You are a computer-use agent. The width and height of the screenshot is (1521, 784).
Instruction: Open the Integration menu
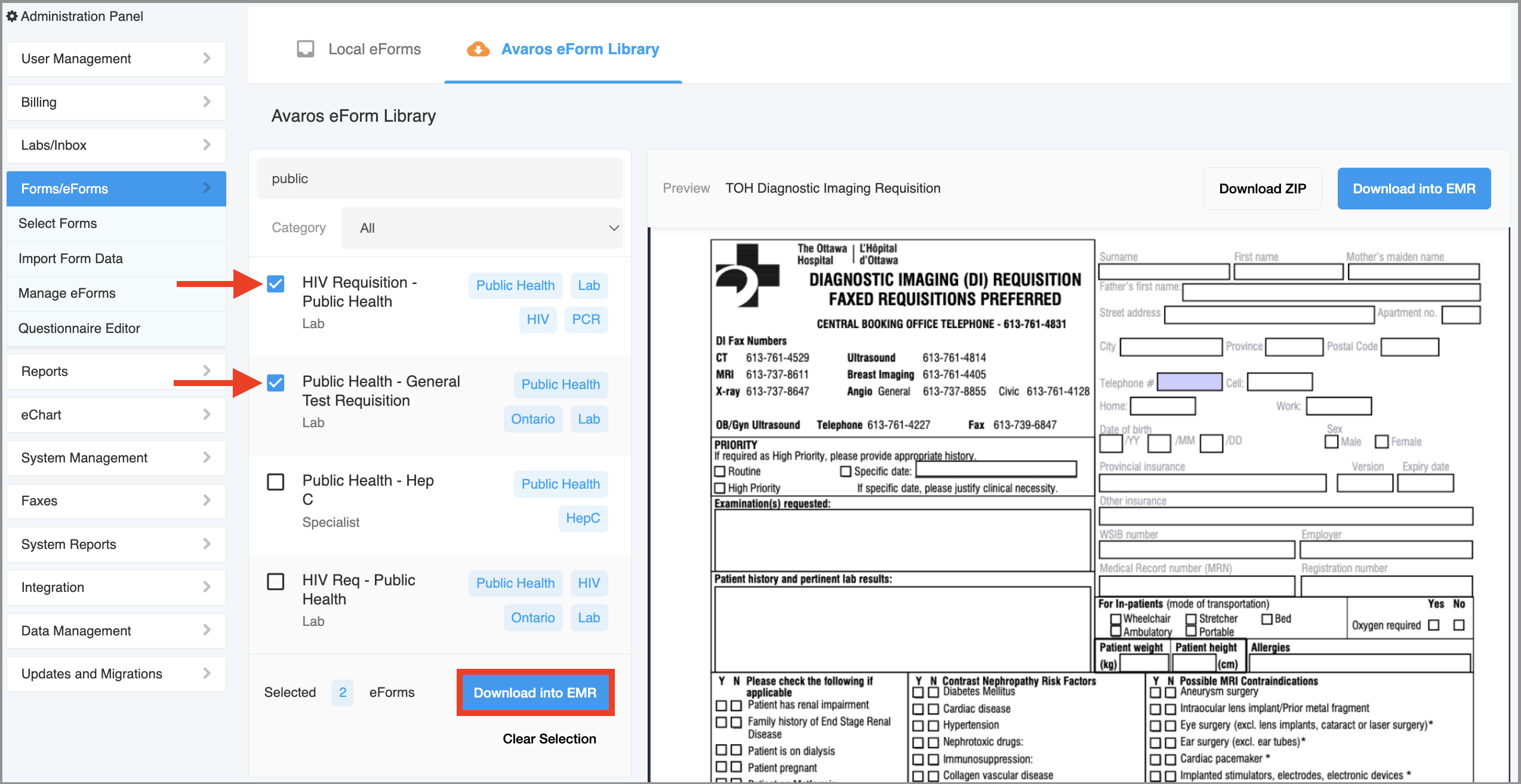pyautogui.click(x=116, y=587)
